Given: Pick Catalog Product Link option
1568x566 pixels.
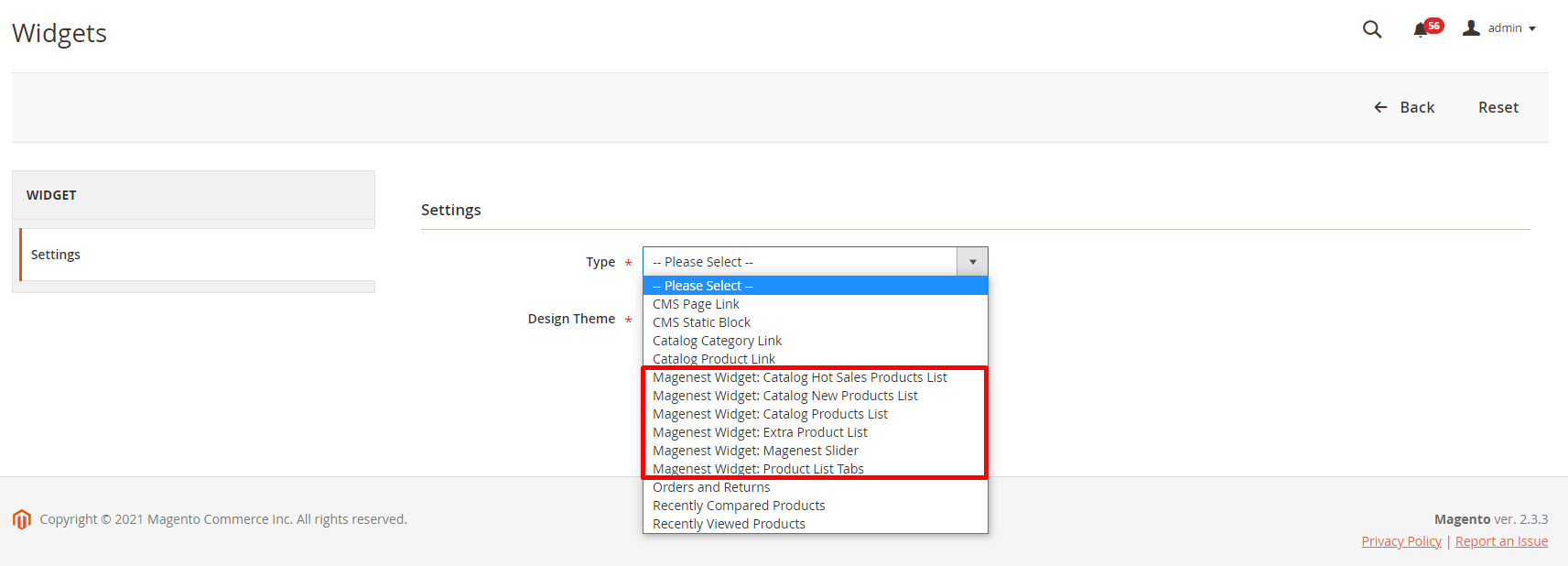Looking at the screenshot, I should click(x=713, y=358).
